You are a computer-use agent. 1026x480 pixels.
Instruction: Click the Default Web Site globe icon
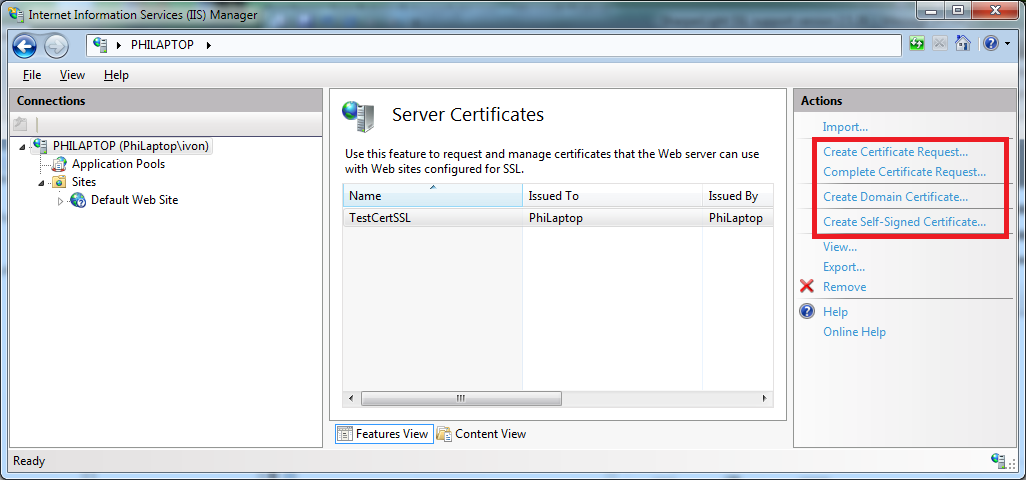[78, 200]
